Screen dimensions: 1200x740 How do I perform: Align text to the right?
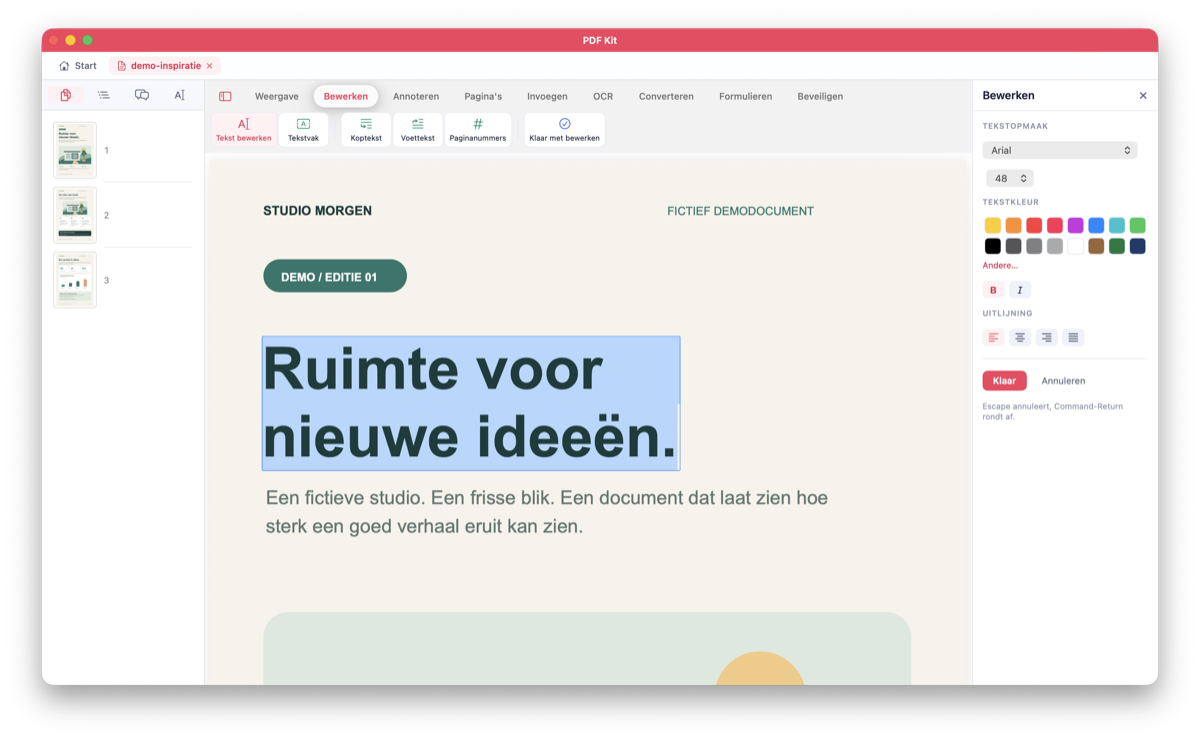point(1046,337)
